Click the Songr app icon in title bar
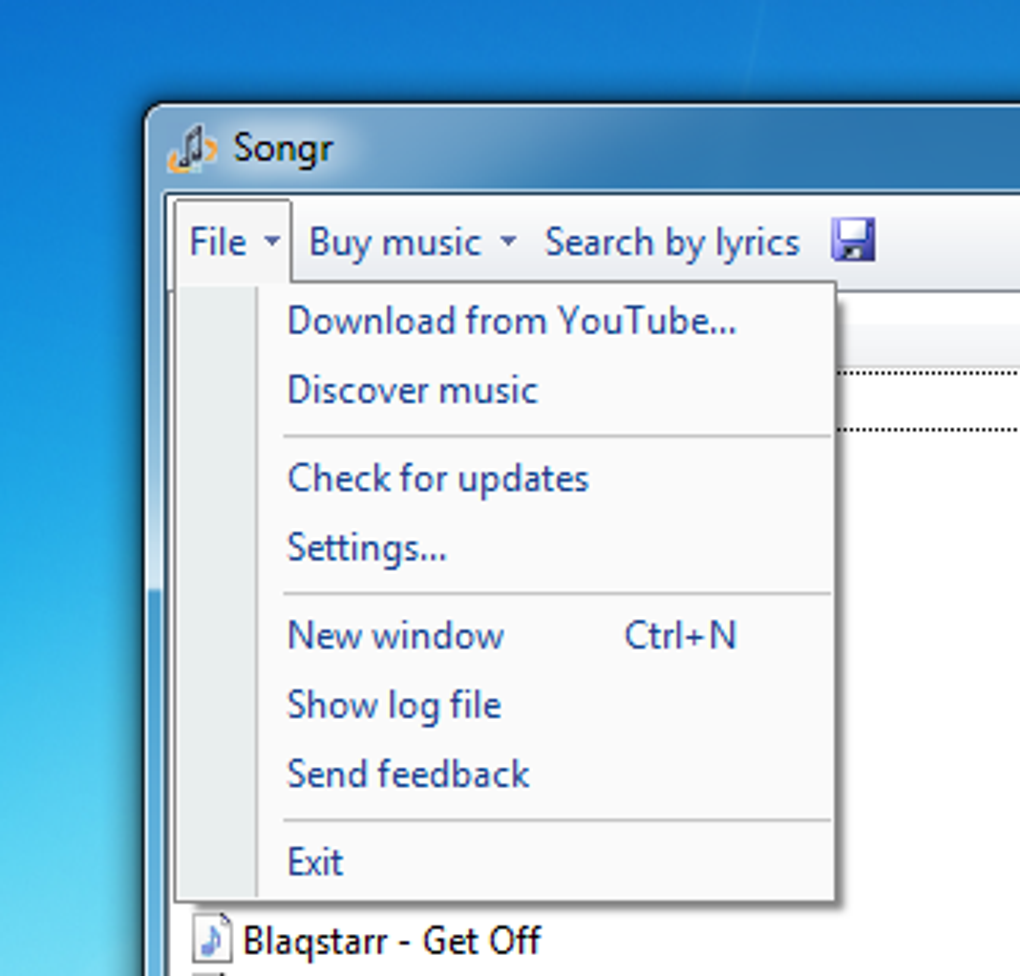Screen dimensions: 1020x976 (191, 149)
